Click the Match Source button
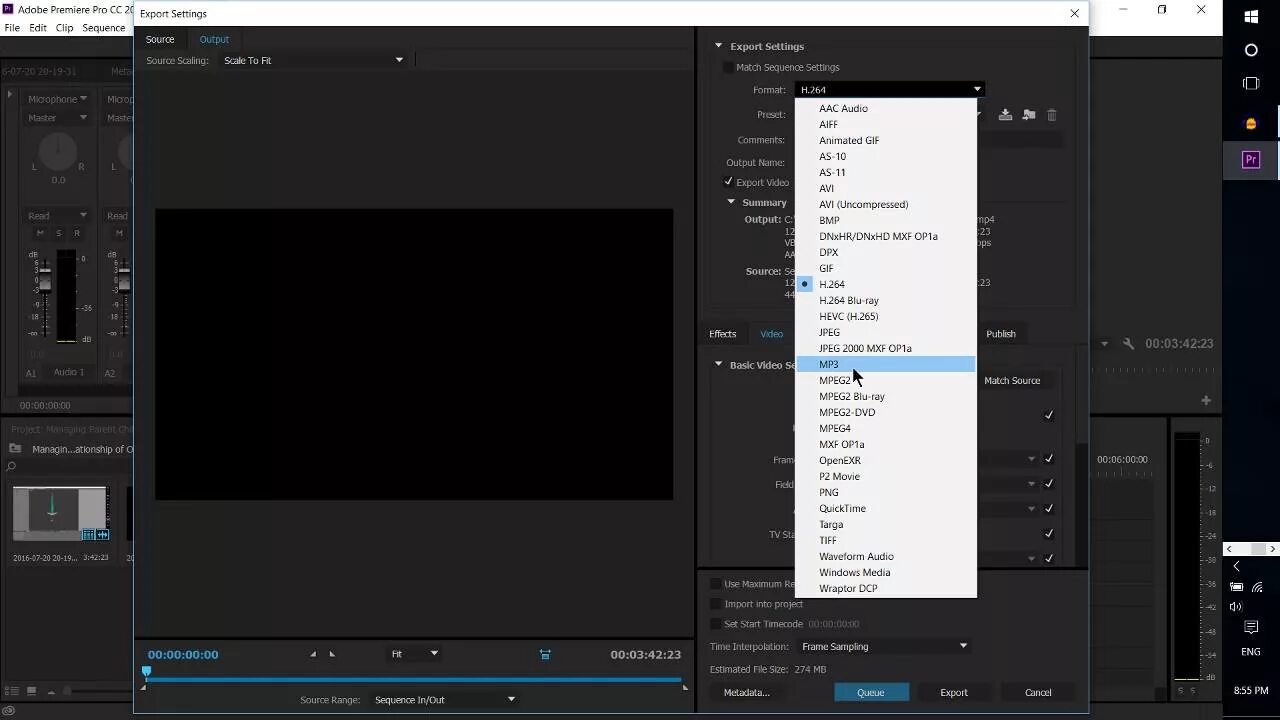Screen dimensions: 1280x720 1012,380
